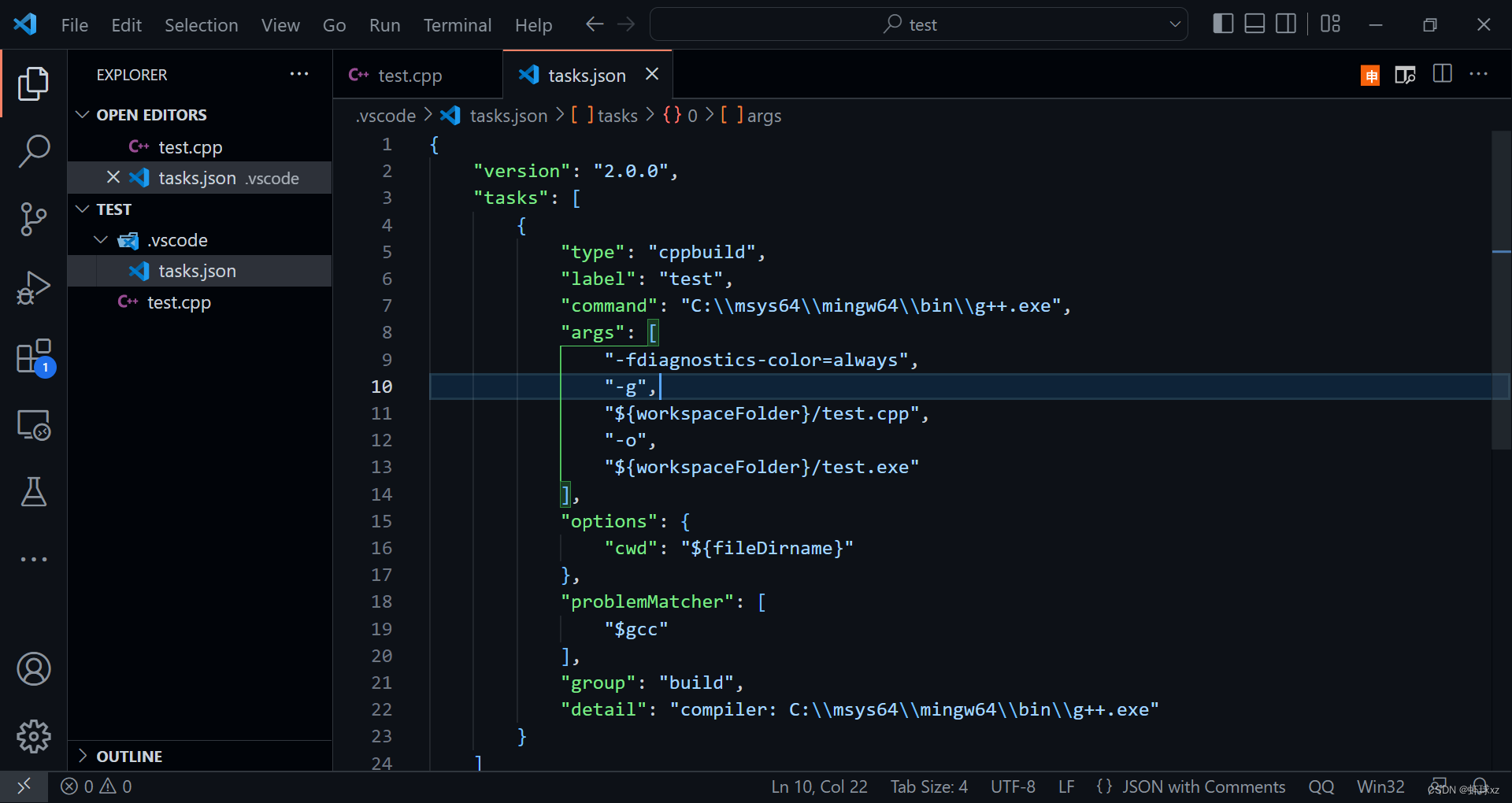Select .vscode breadcrumb segment
Image resolution: width=1512 pixels, height=803 pixels.
385,116
